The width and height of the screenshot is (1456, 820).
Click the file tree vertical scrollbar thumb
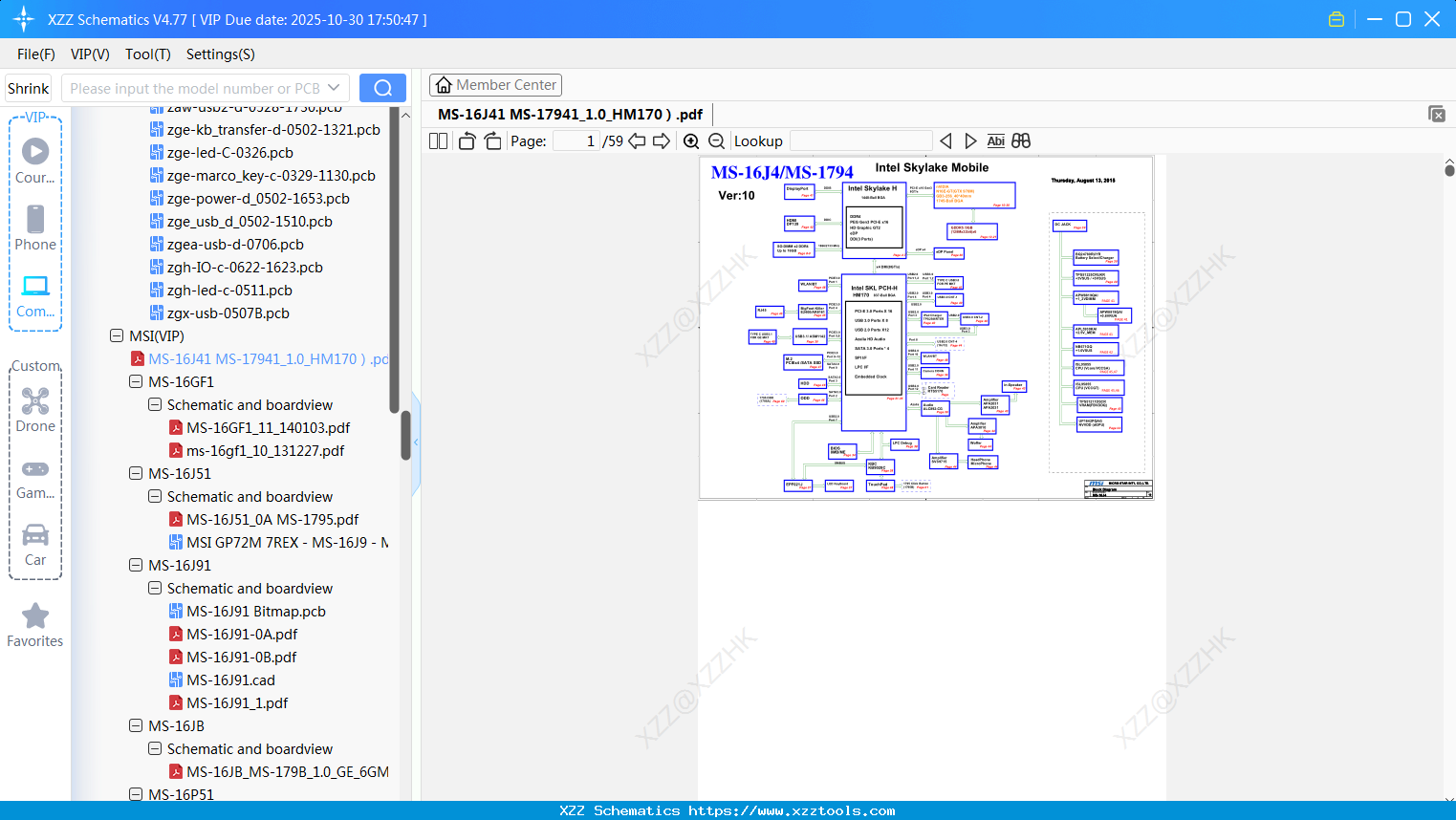405,435
